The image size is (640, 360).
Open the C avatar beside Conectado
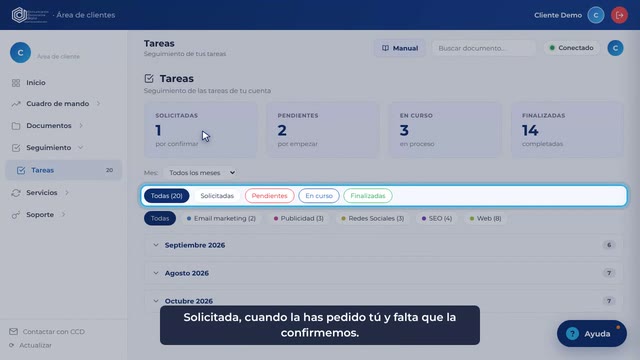[615, 48]
